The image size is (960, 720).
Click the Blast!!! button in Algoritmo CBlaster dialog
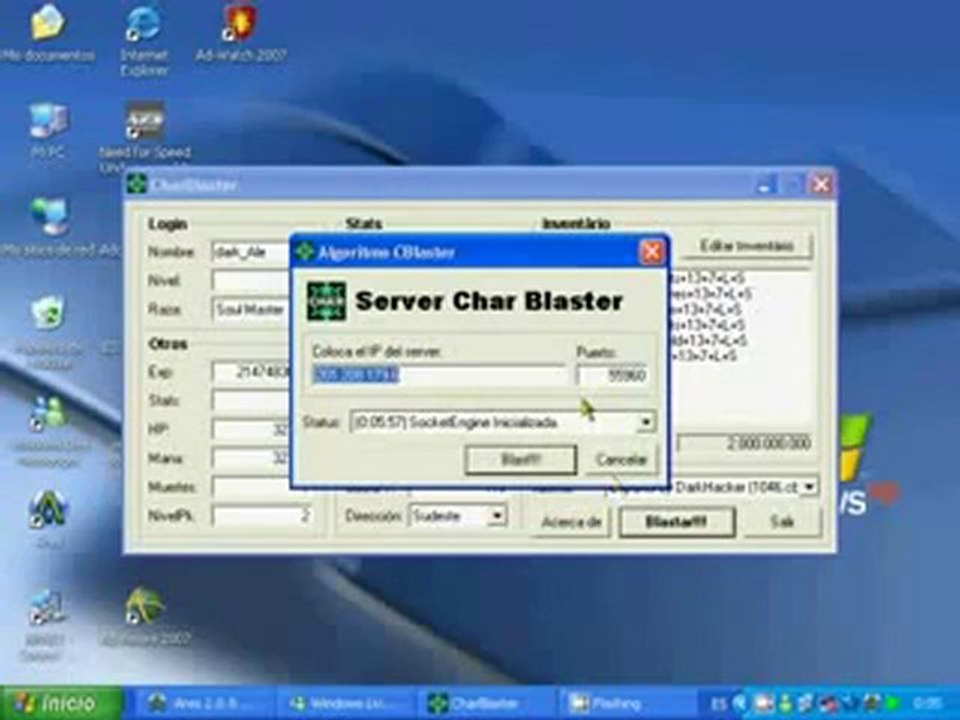pos(520,460)
